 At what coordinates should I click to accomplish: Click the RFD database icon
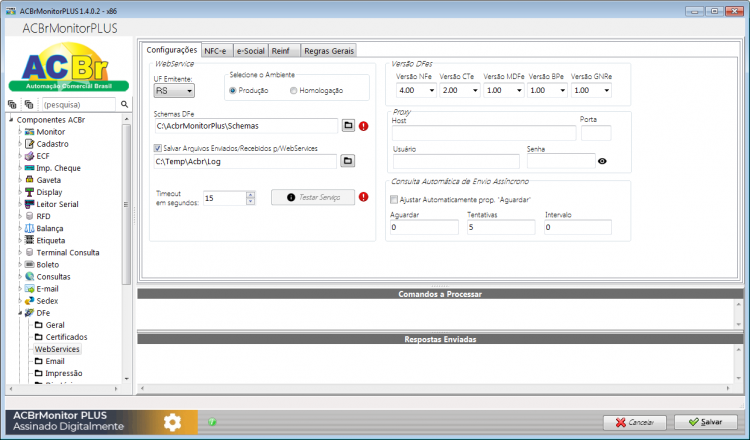click(x=30, y=216)
